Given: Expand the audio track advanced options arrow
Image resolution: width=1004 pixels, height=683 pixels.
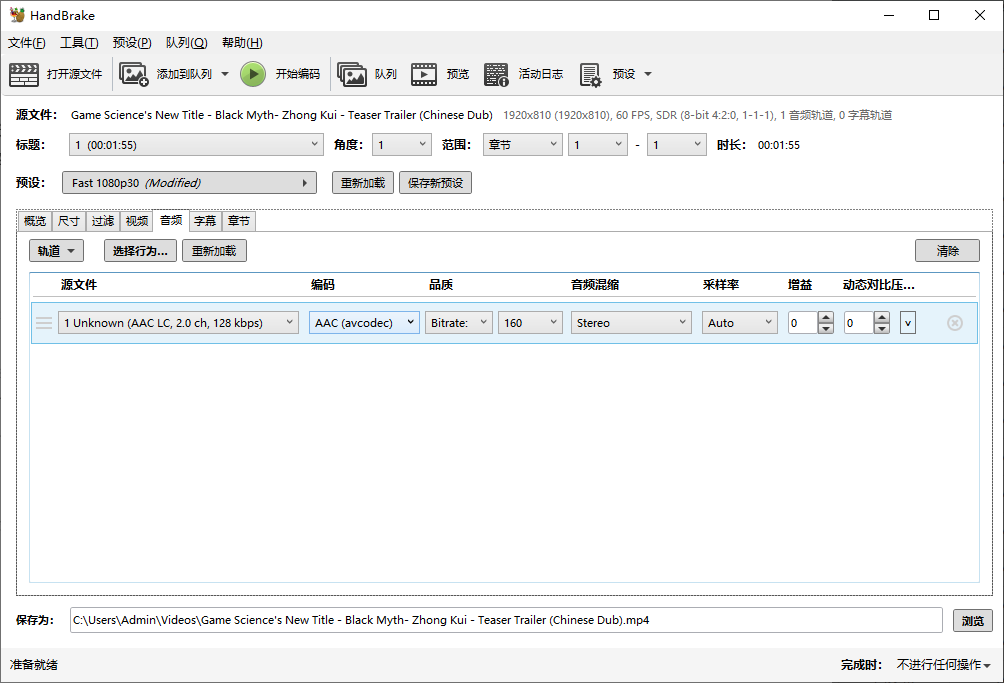Looking at the screenshot, I should [907, 323].
